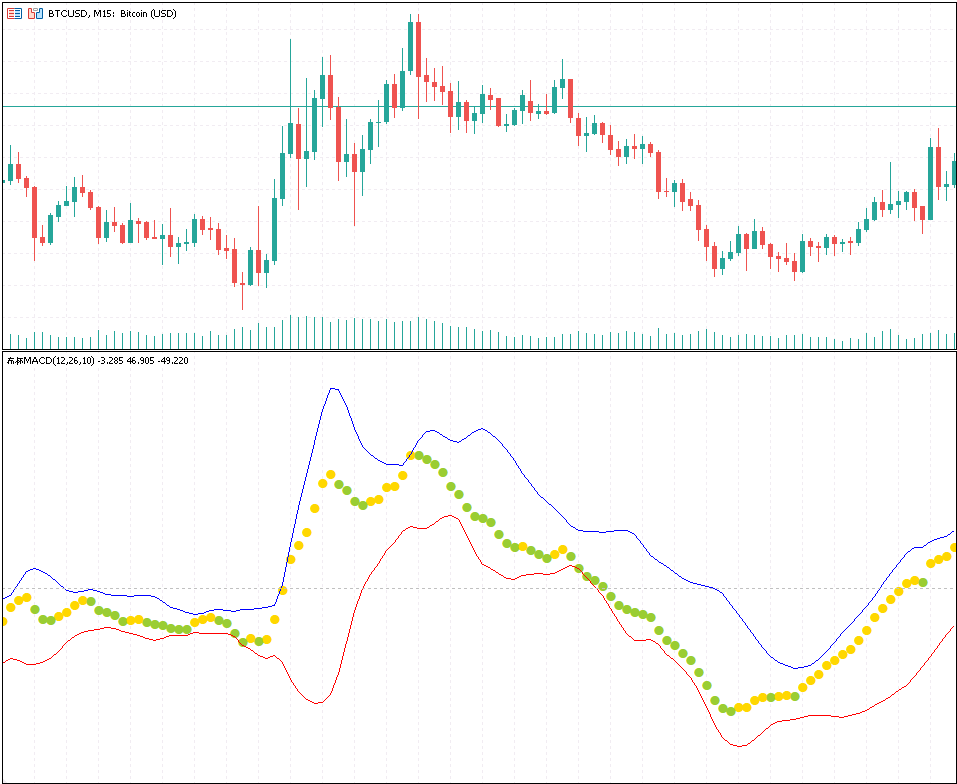
Task: Click the rightmost green candle on chart
Action: point(955,173)
